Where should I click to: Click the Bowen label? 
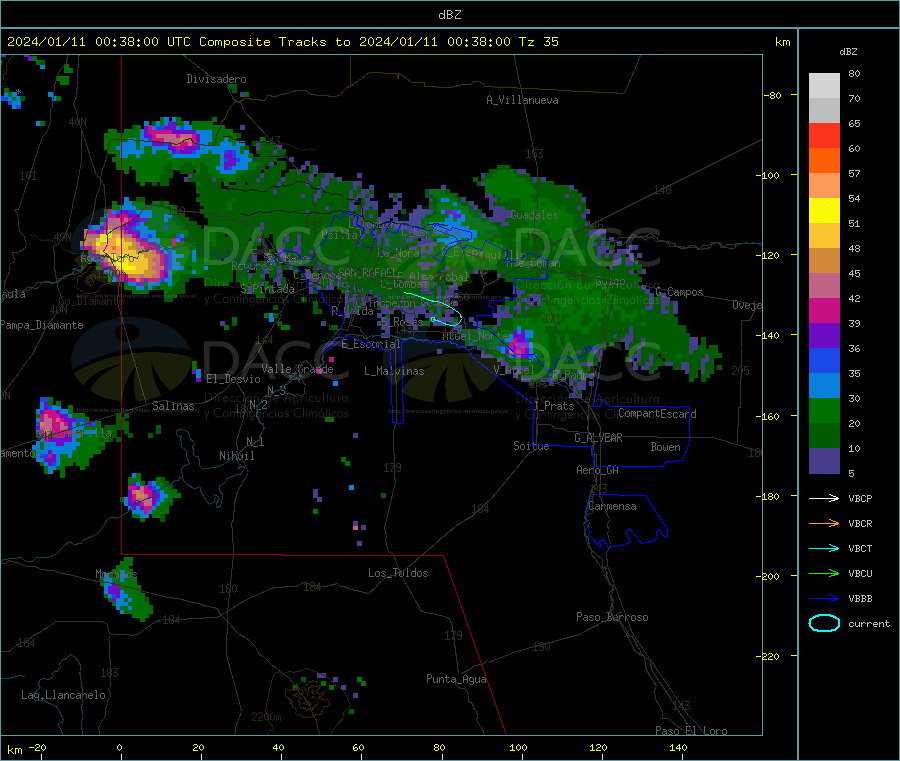665,447
